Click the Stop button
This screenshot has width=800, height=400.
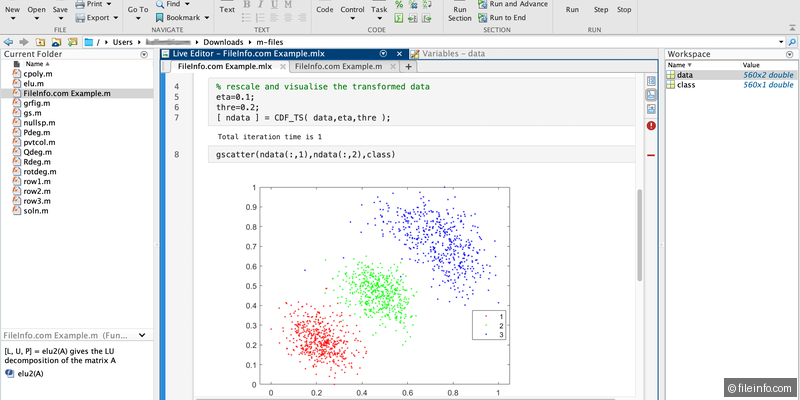click(624, 10)
